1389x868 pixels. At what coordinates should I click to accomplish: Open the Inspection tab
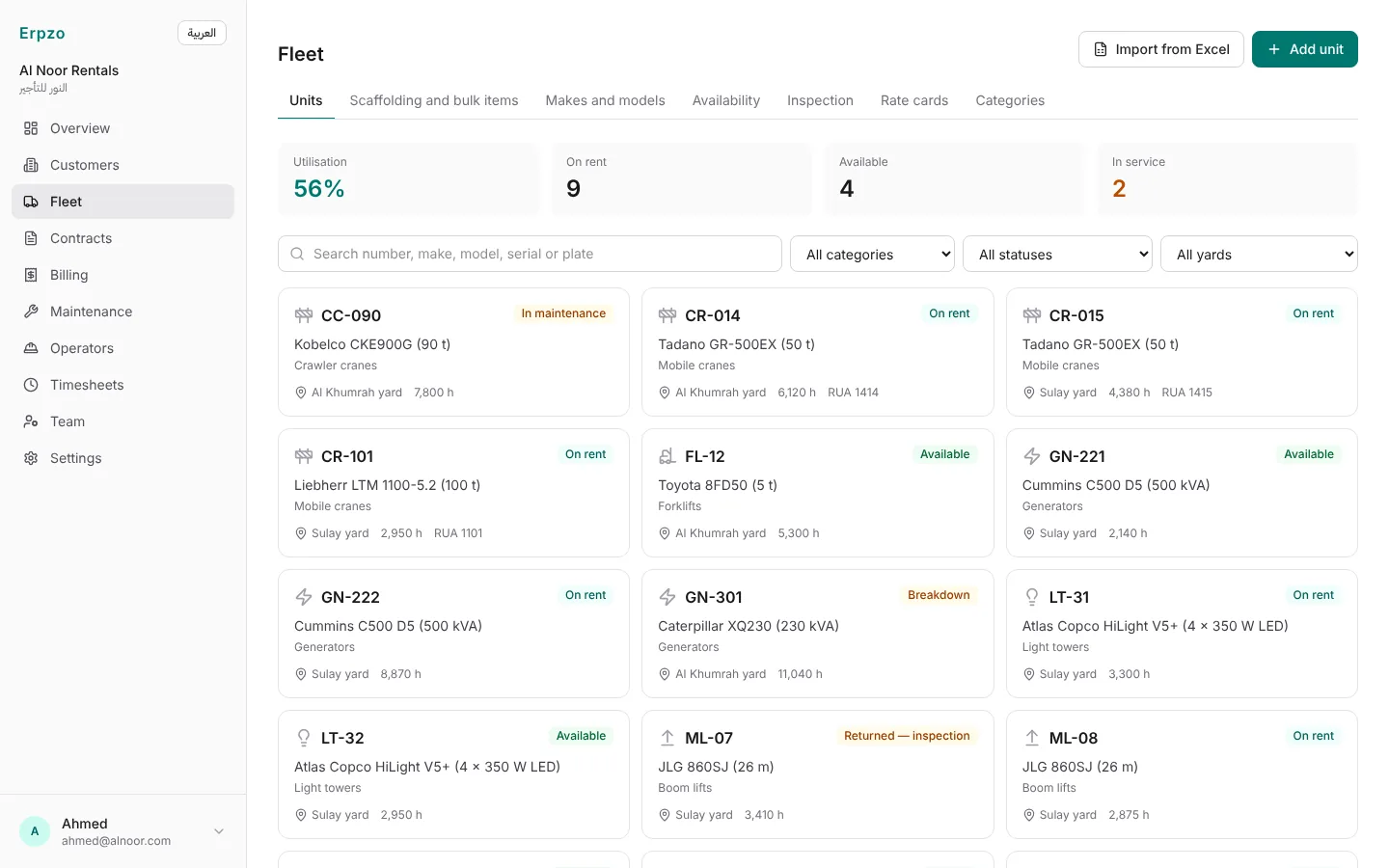(820, 100)
